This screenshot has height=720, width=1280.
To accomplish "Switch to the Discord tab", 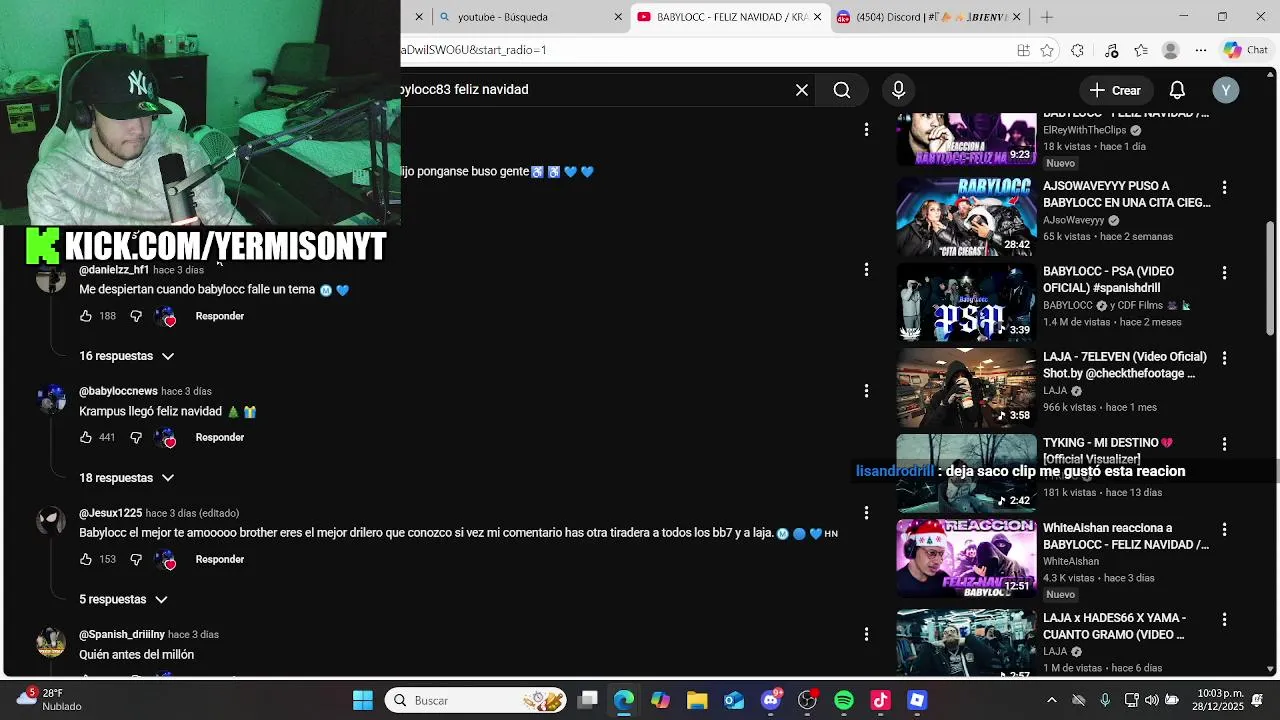I will 930,17.
